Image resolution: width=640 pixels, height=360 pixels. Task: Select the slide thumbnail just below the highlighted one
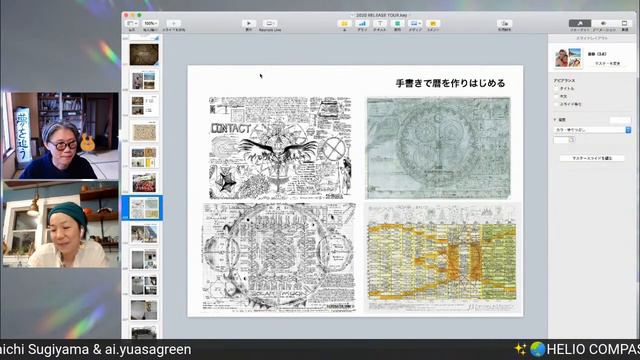tap(144, 233)
